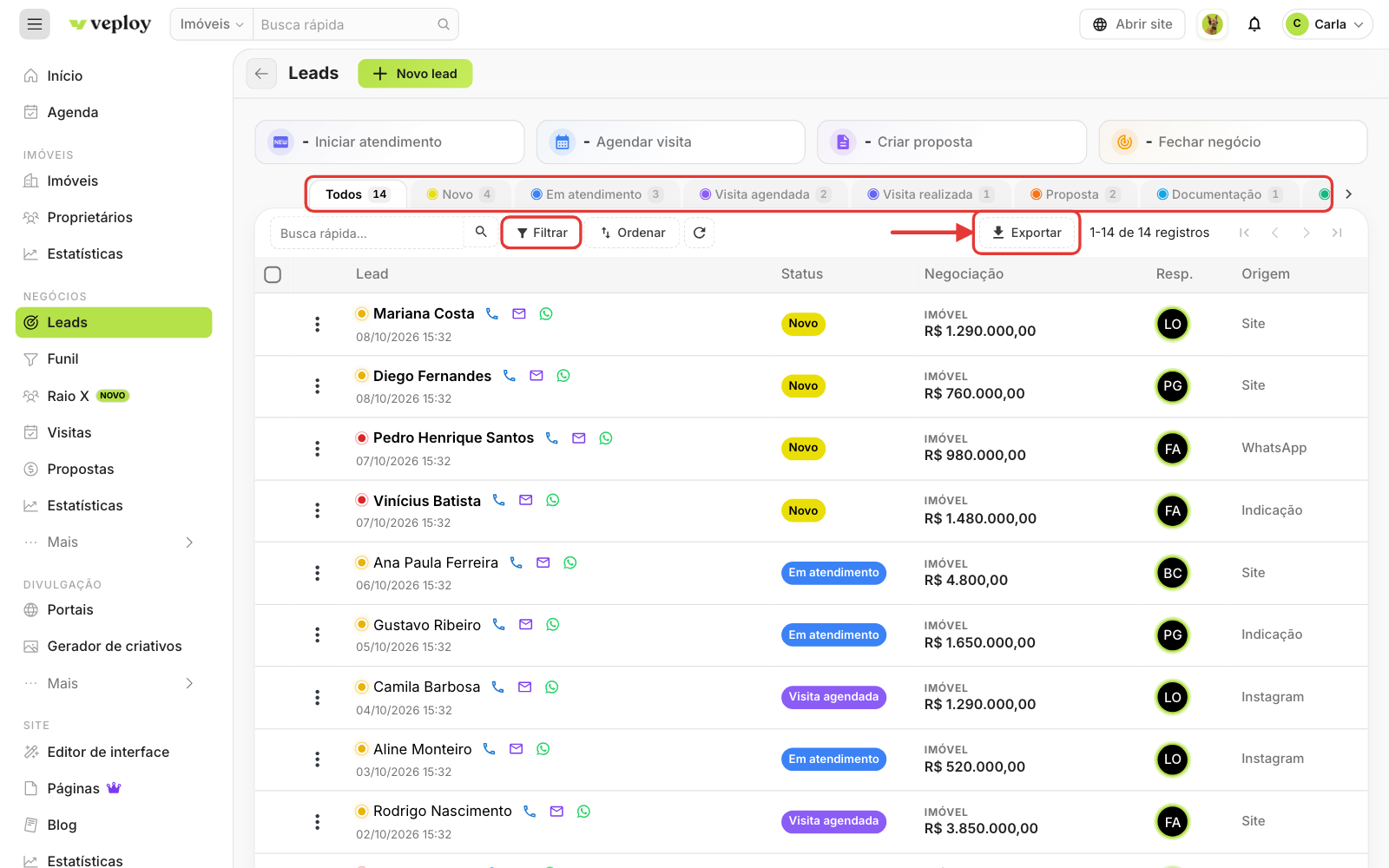The width and height of the screenshot is (1389, 868).
Task: Open row actions for Gustavo Ribeiro
Action: [x=318, y=635]
